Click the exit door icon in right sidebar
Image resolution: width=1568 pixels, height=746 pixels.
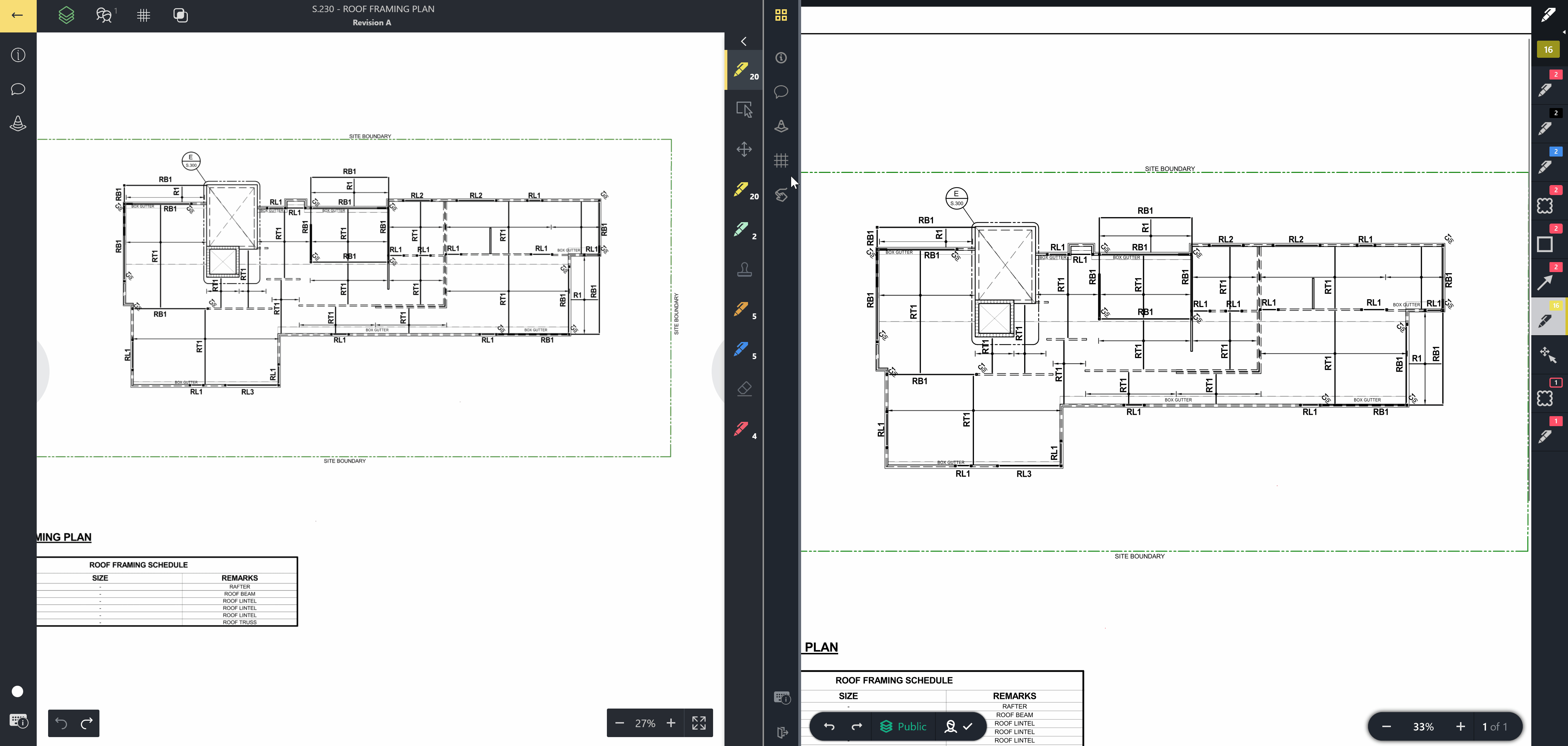[x=782, y=732]
